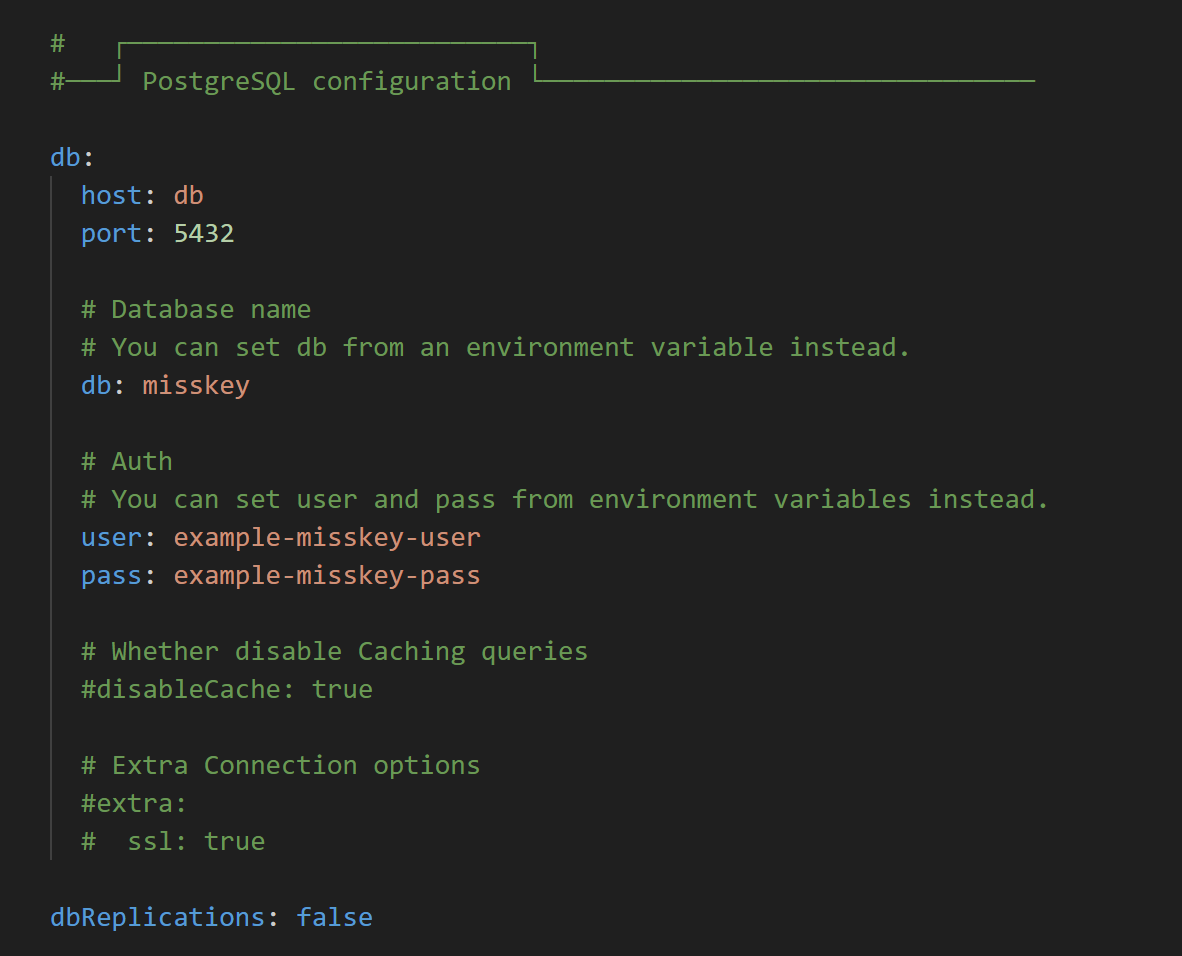Click the top-level "db:" key
The height and width of the screenshot is (956, 1182).
pos(64,157)
